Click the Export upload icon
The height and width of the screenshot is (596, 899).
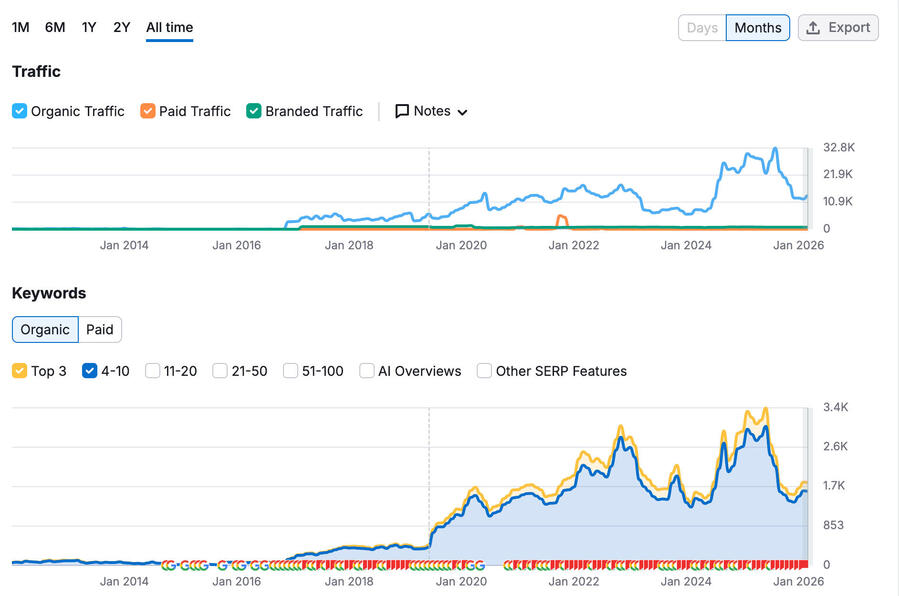click(x=814, y=28)
